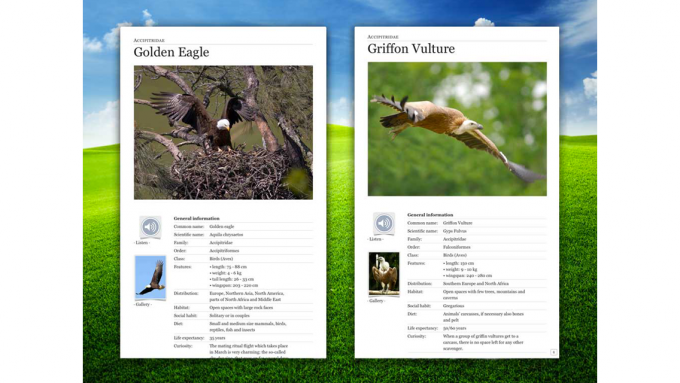
Task: Click common name value 'Griffon Vulture'
Action: tap(458, 223)
